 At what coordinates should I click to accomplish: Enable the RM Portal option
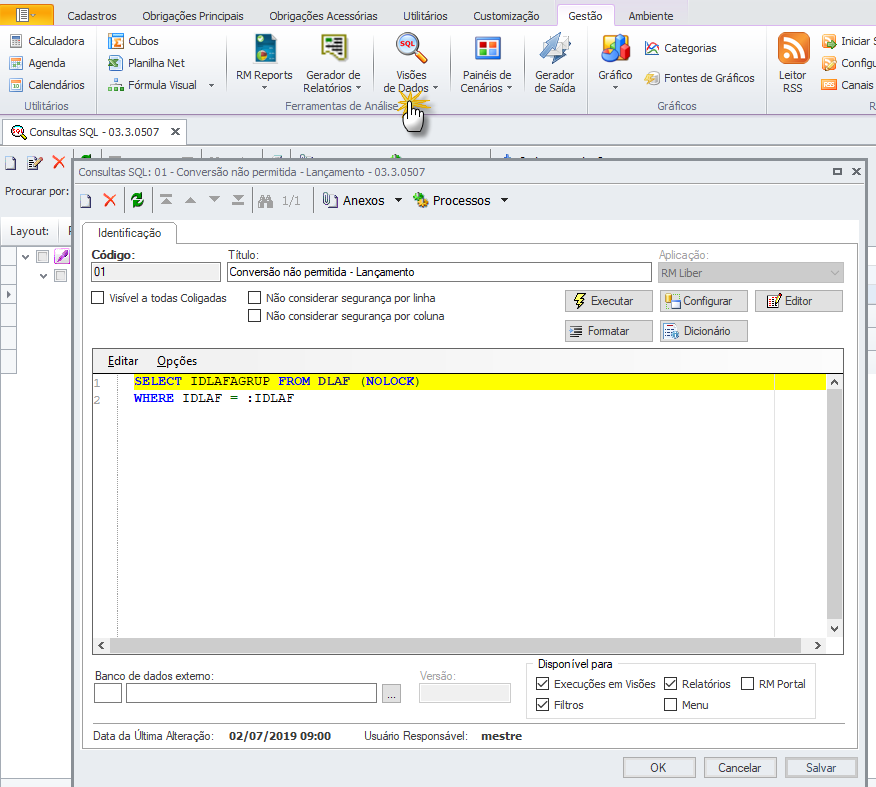748,683
